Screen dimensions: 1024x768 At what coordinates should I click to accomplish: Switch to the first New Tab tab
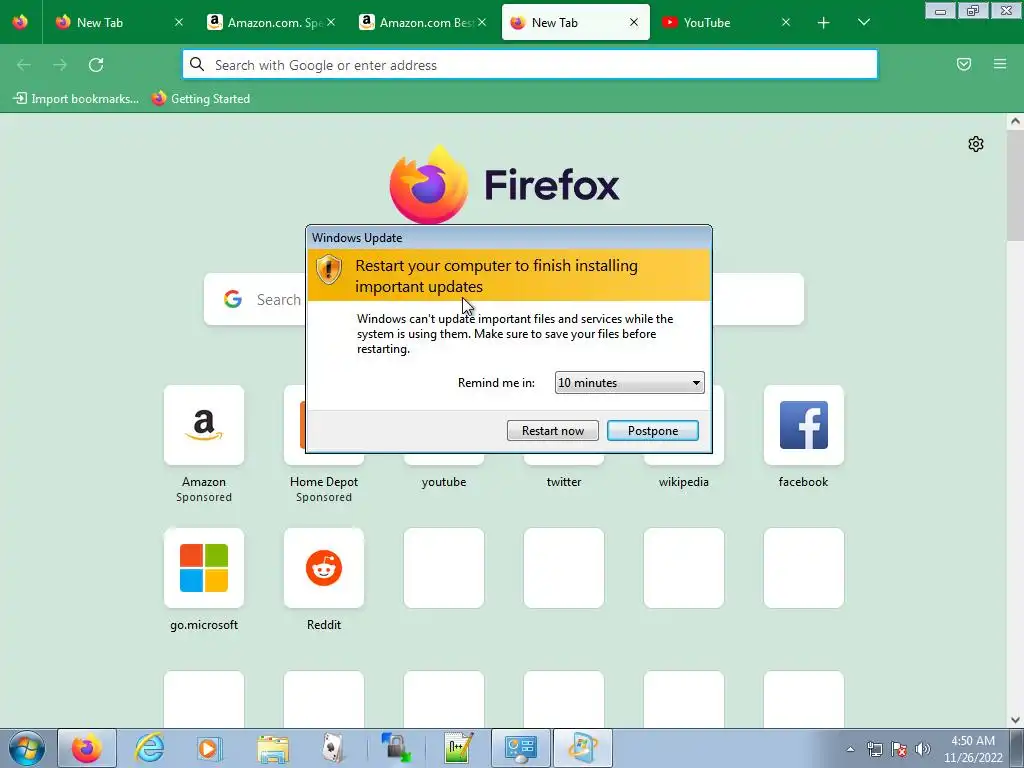120,22
